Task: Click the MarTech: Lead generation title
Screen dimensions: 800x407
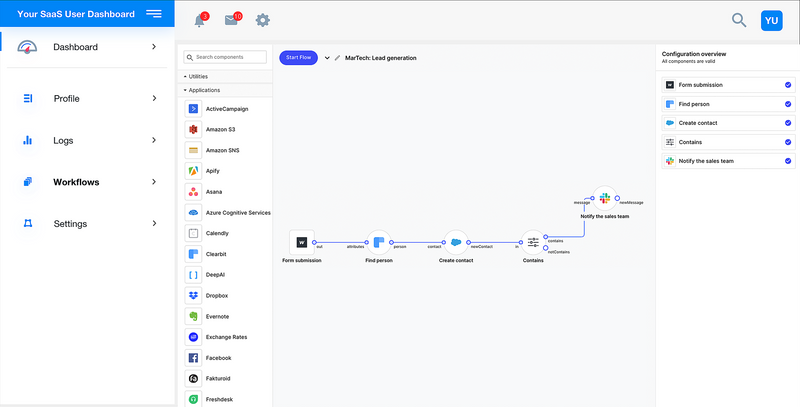Action: [381, 58]
